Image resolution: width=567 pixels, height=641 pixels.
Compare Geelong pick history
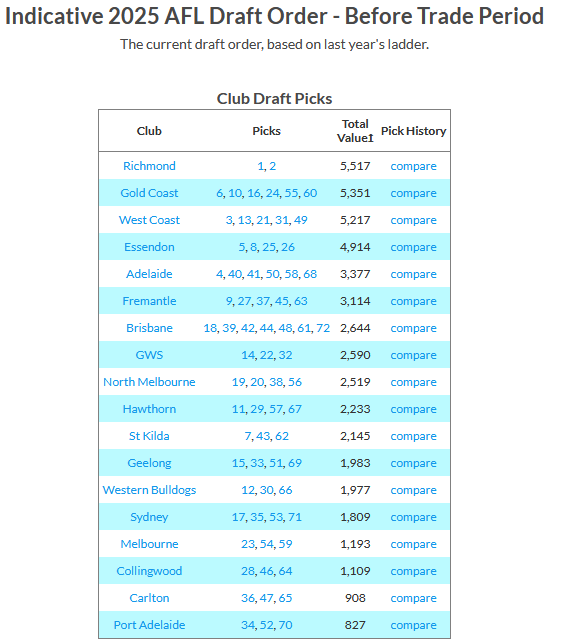pos(413,463)
